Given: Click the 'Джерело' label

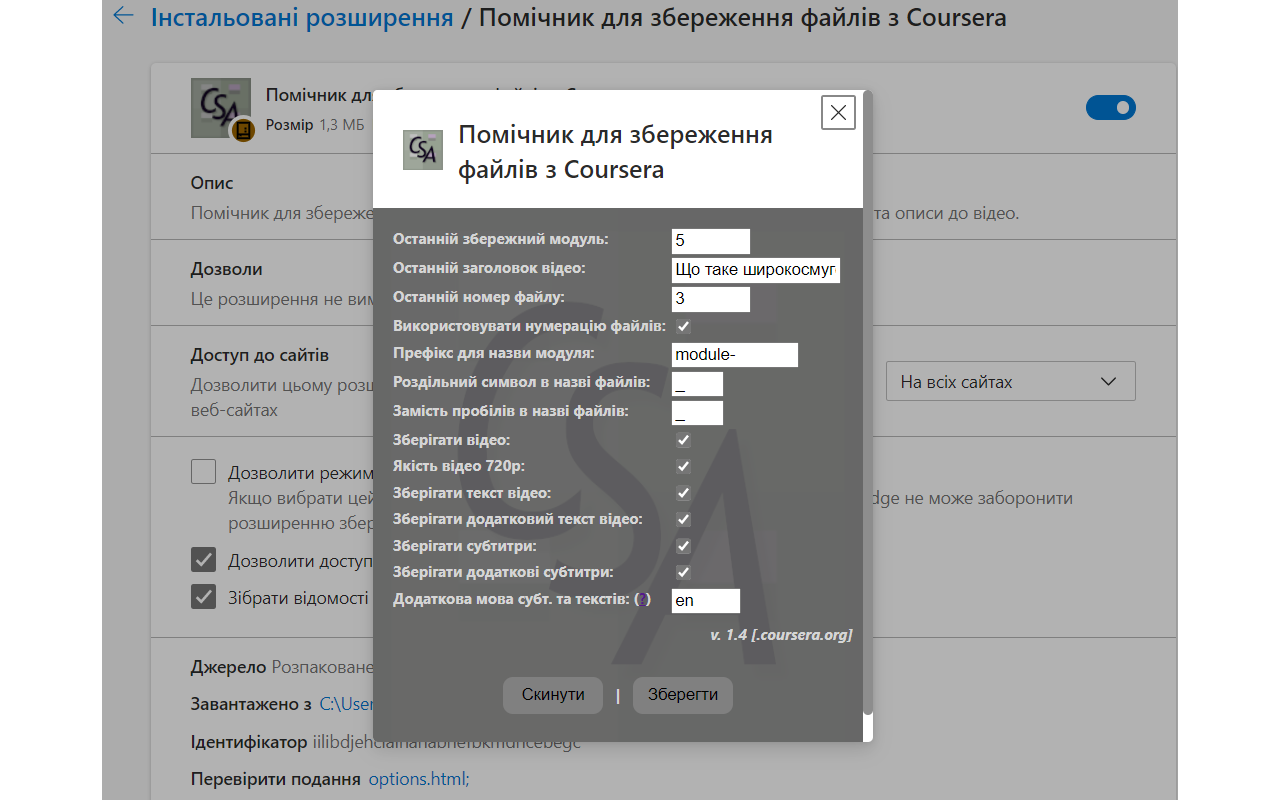Looking at the screenshot, I should pyautogui.click(x=229, y=667).
